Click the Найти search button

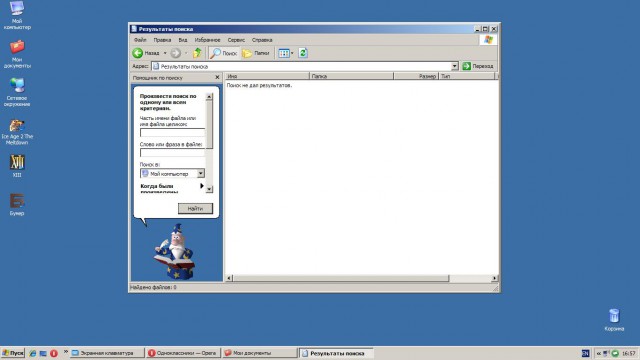(195, 209)
